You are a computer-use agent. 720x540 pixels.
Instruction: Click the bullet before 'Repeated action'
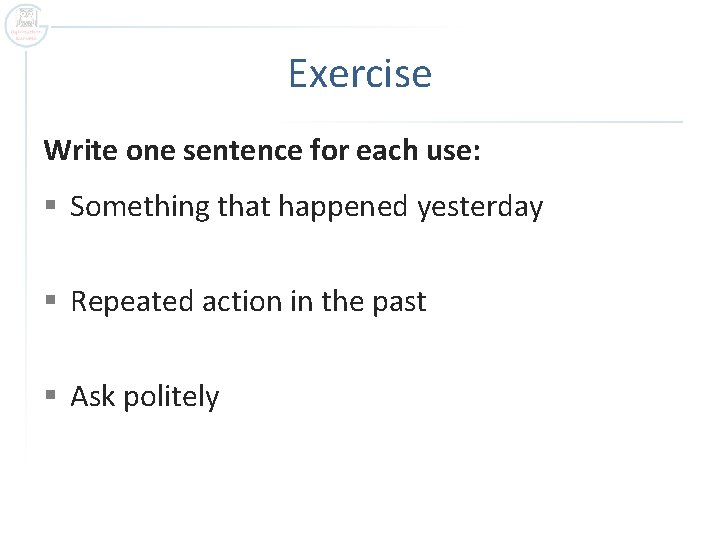[x=51, y=303]
